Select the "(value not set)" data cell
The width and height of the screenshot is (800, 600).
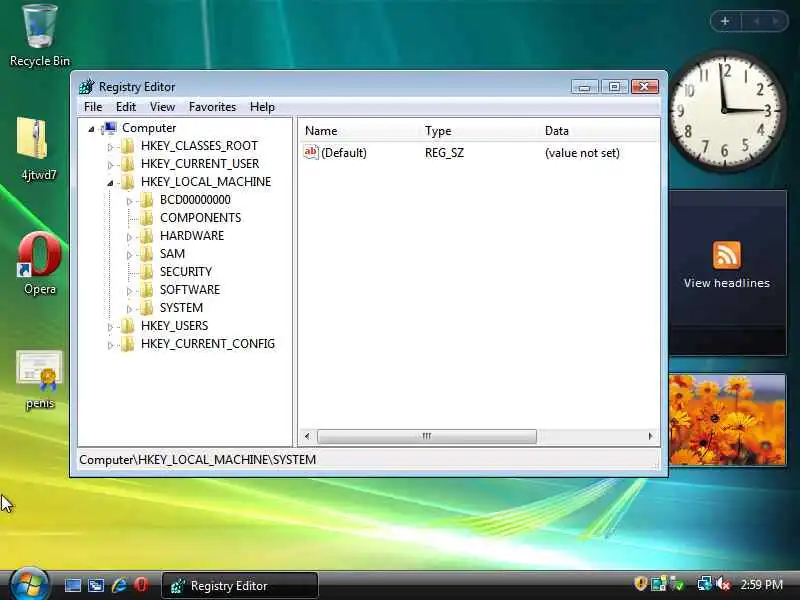pyautogui.click(x=582, y=153)
